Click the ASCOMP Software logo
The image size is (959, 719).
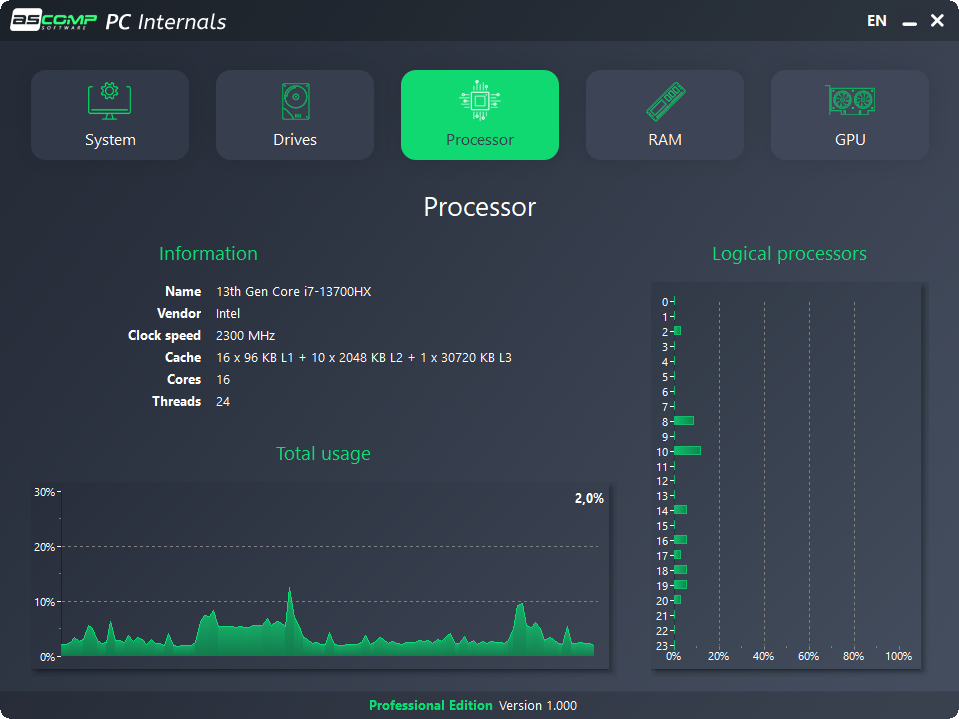53,21
